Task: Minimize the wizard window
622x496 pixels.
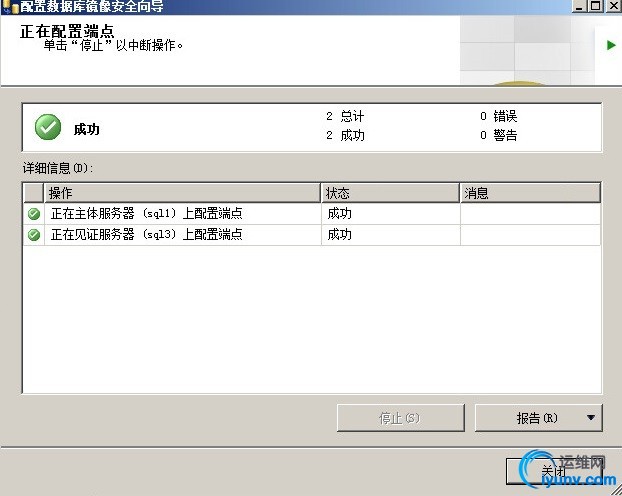Action: (580, 6)
